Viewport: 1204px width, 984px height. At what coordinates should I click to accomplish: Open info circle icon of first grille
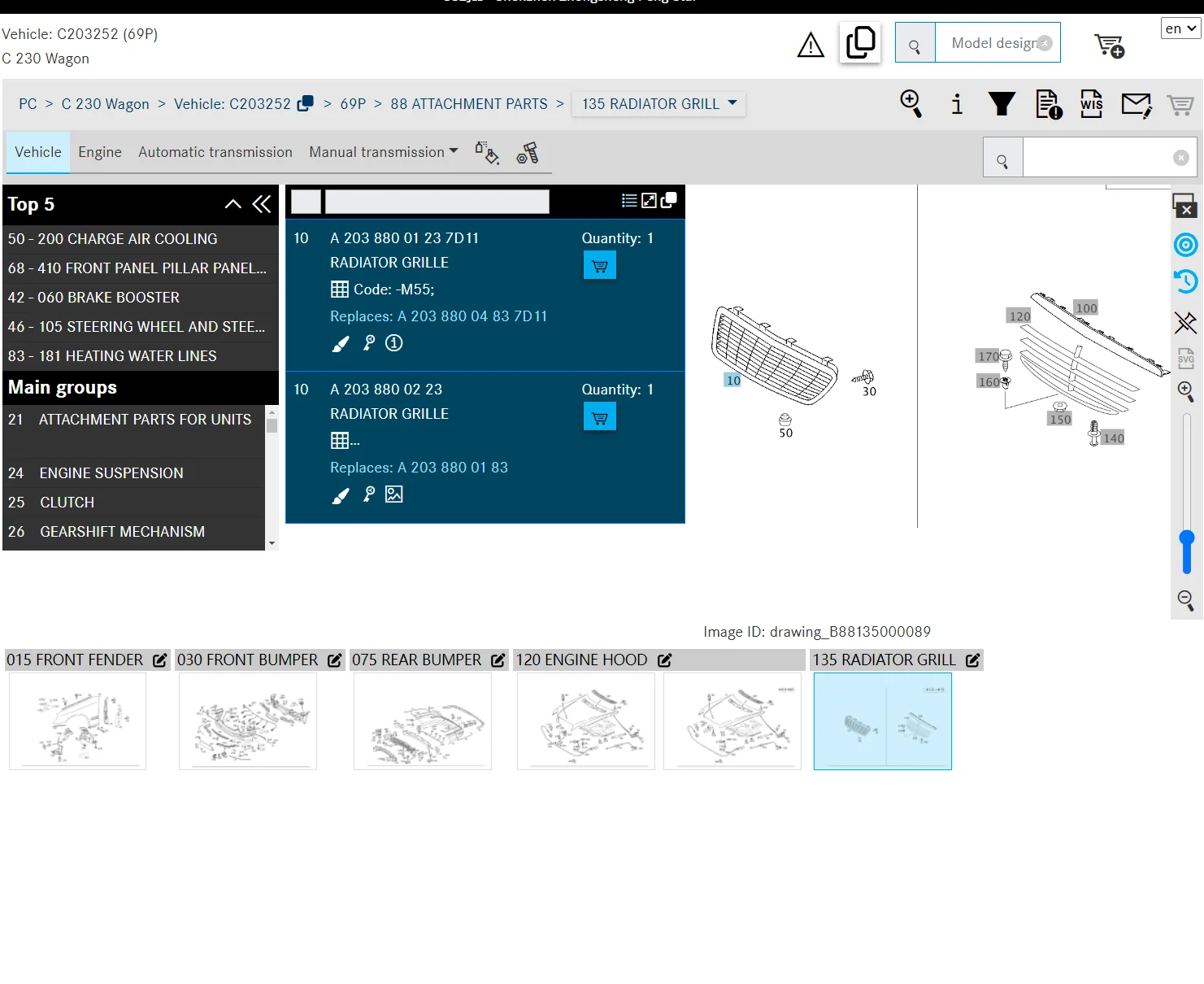[x=394, y=343]
